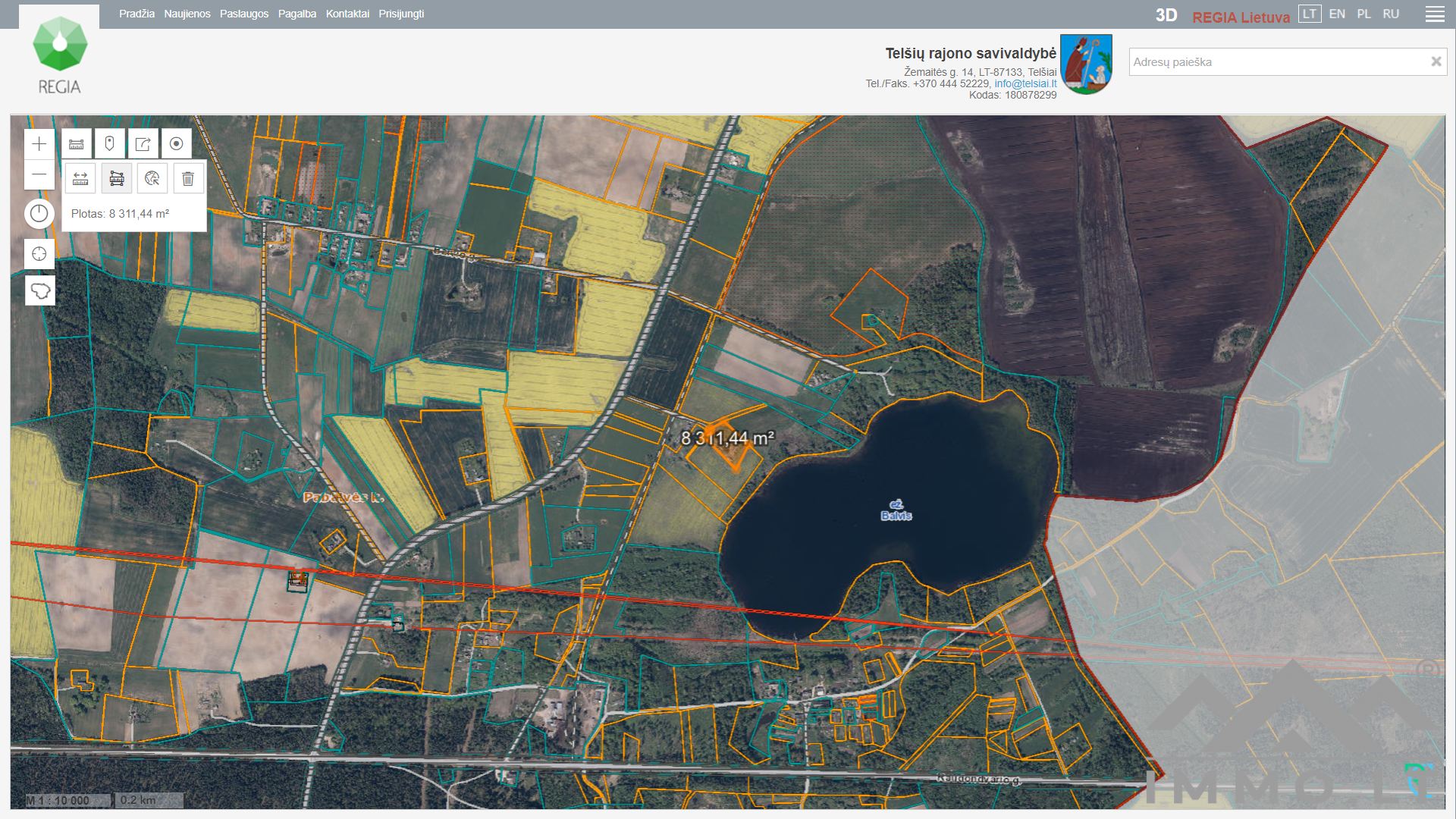Switch to 3D map view
Viewport: 1456px width, 819px height.
(x=1166, y=15)
